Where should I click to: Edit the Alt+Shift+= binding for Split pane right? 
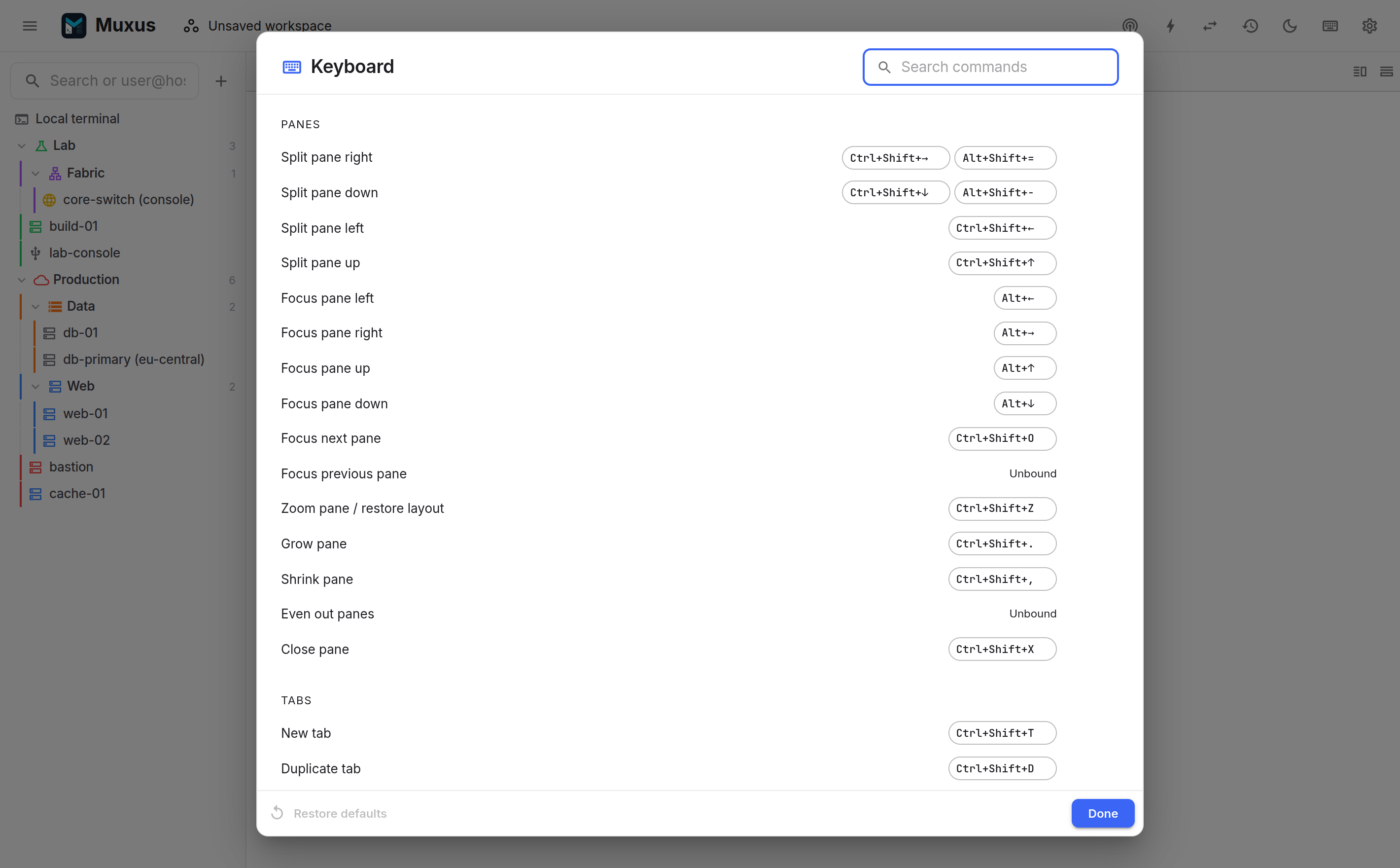(x=1005, y=158)
